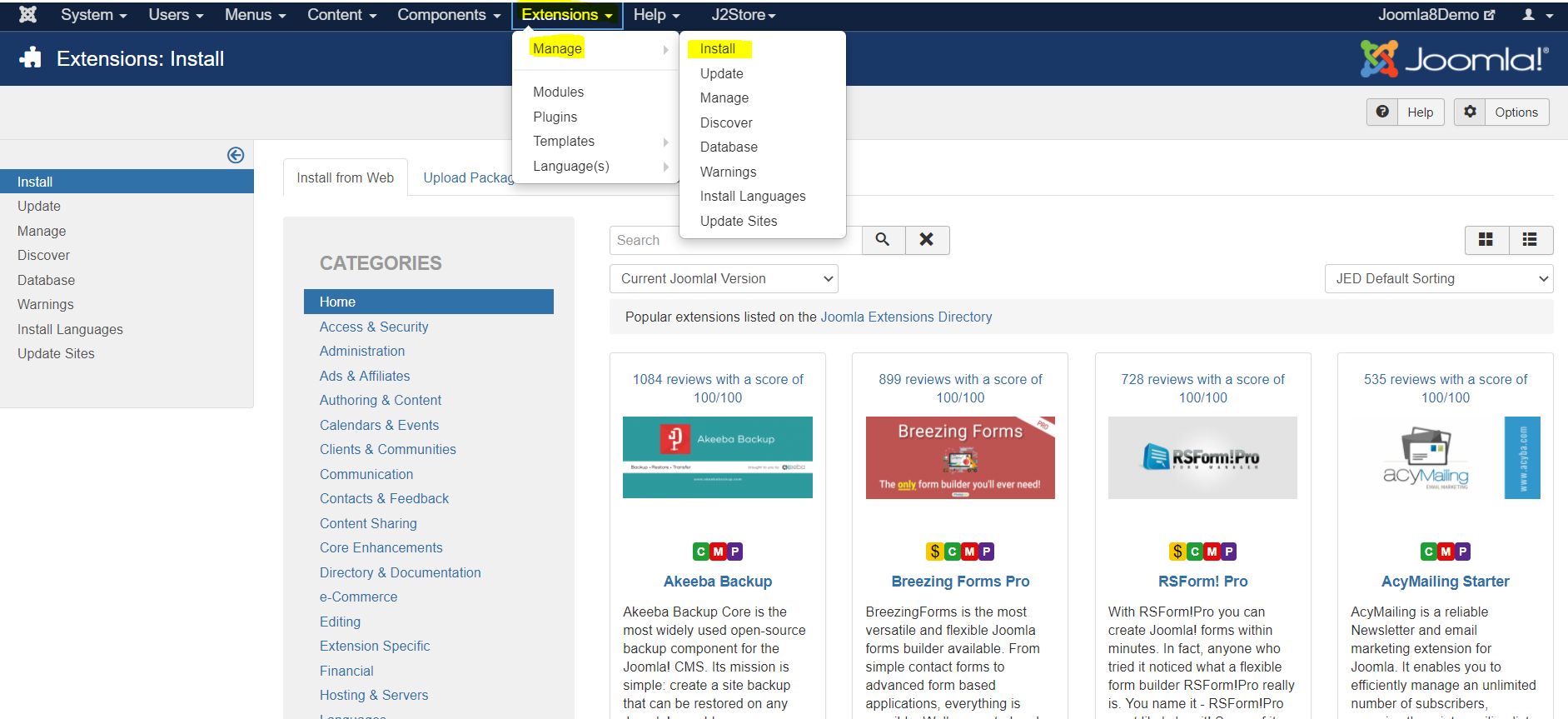Select Install in the Manage submenu
The height and width of the screenshot is (719, 1568).
pyautogui.click(x=718, y=49)
